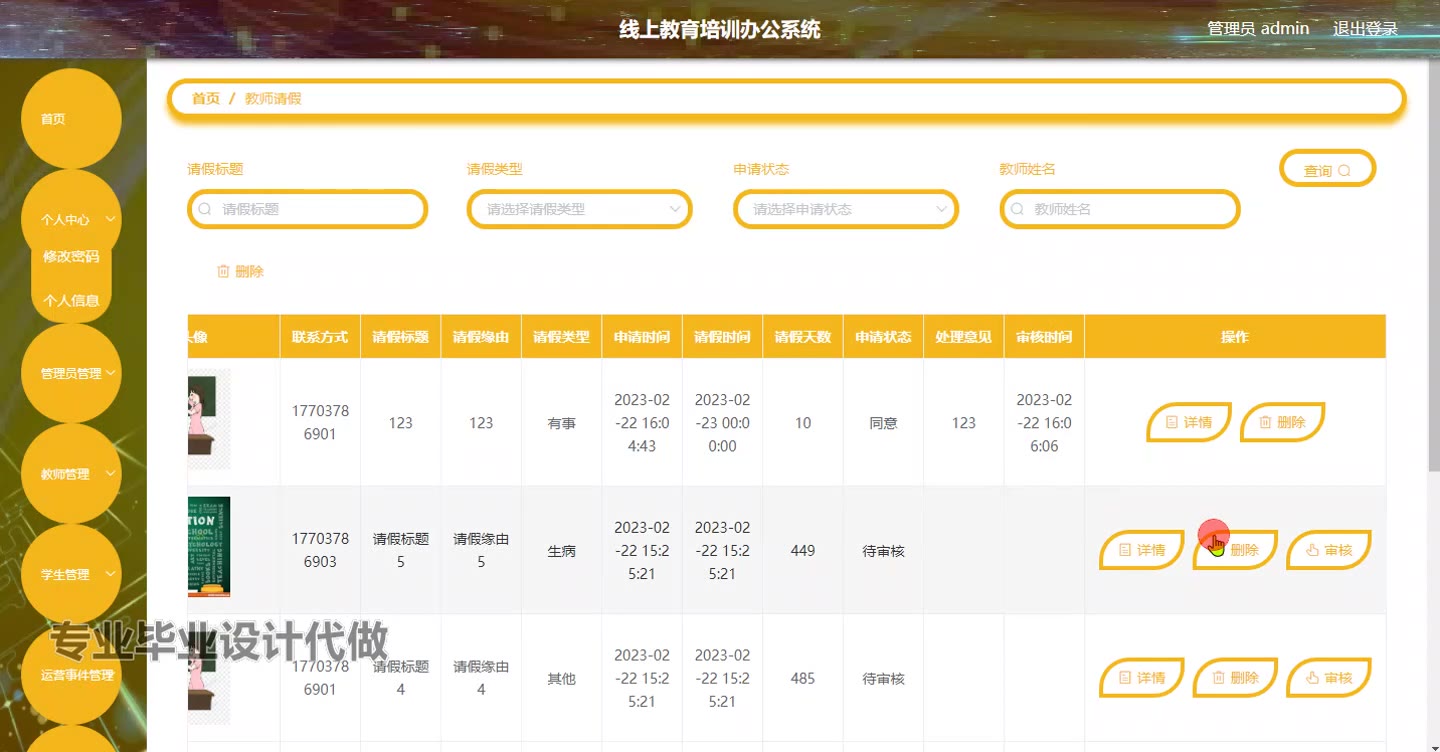Click 首页 in the breadcrumb
Viewport: 1440px width, 752px height.
pos(206,98)
